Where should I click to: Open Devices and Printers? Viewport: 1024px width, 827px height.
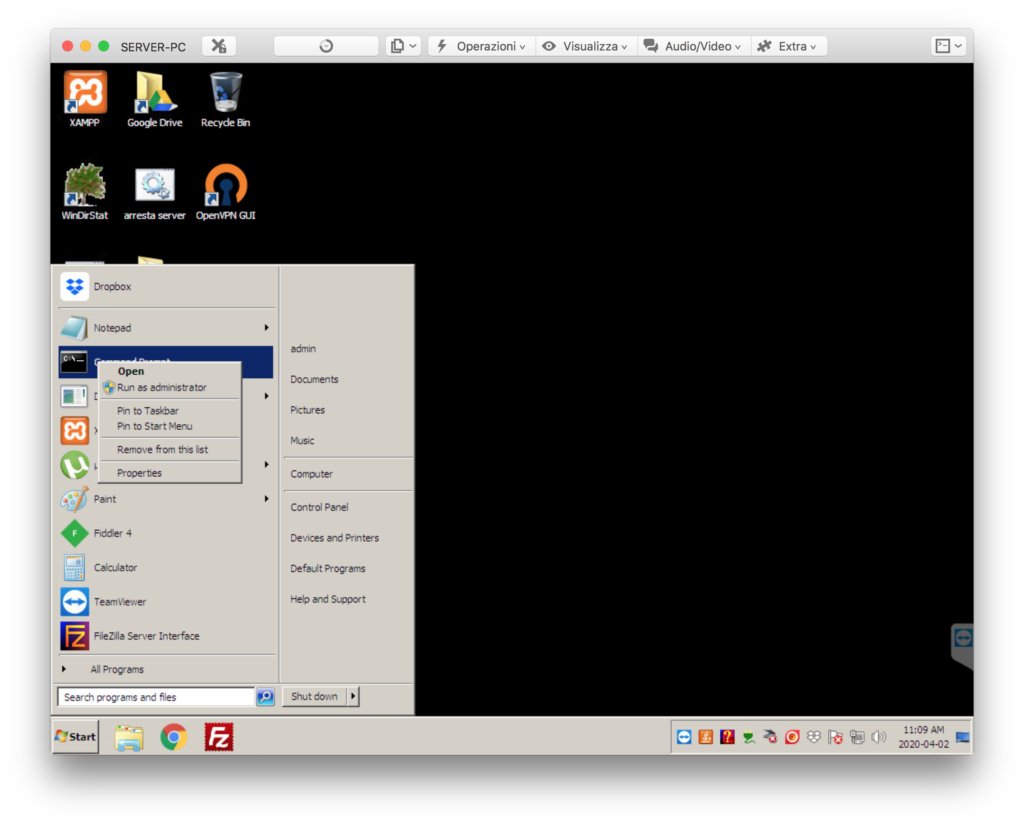click(334, 539)
